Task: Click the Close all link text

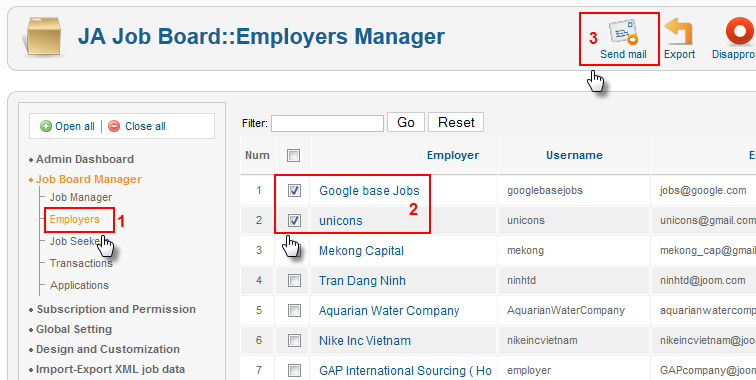Action: pos(145,126)
